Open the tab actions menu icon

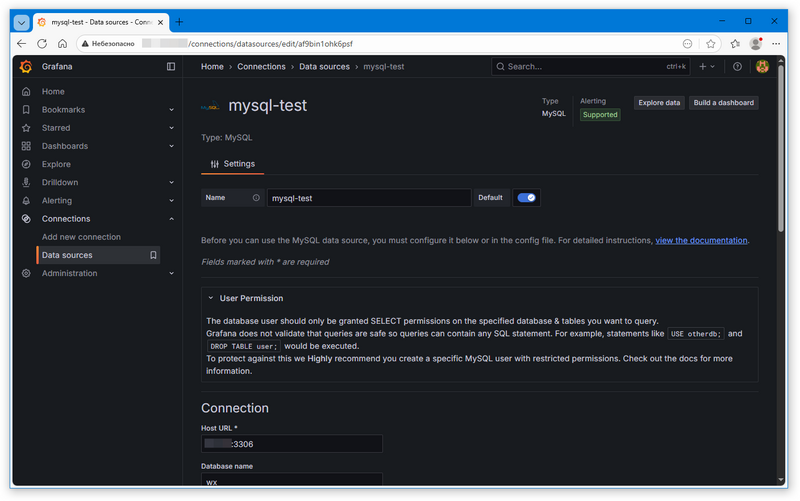point(21,22)
